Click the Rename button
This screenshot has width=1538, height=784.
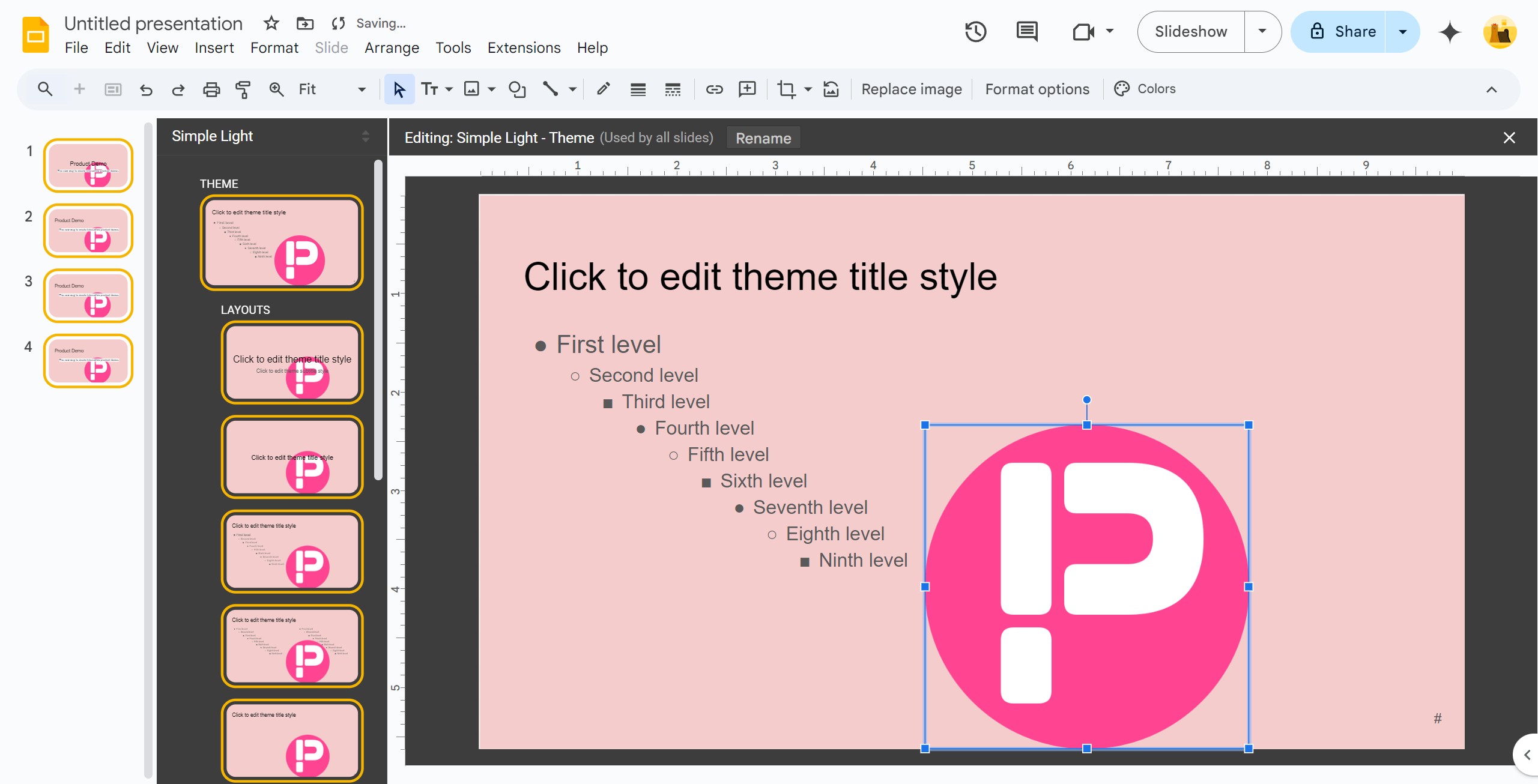[763, 138]
